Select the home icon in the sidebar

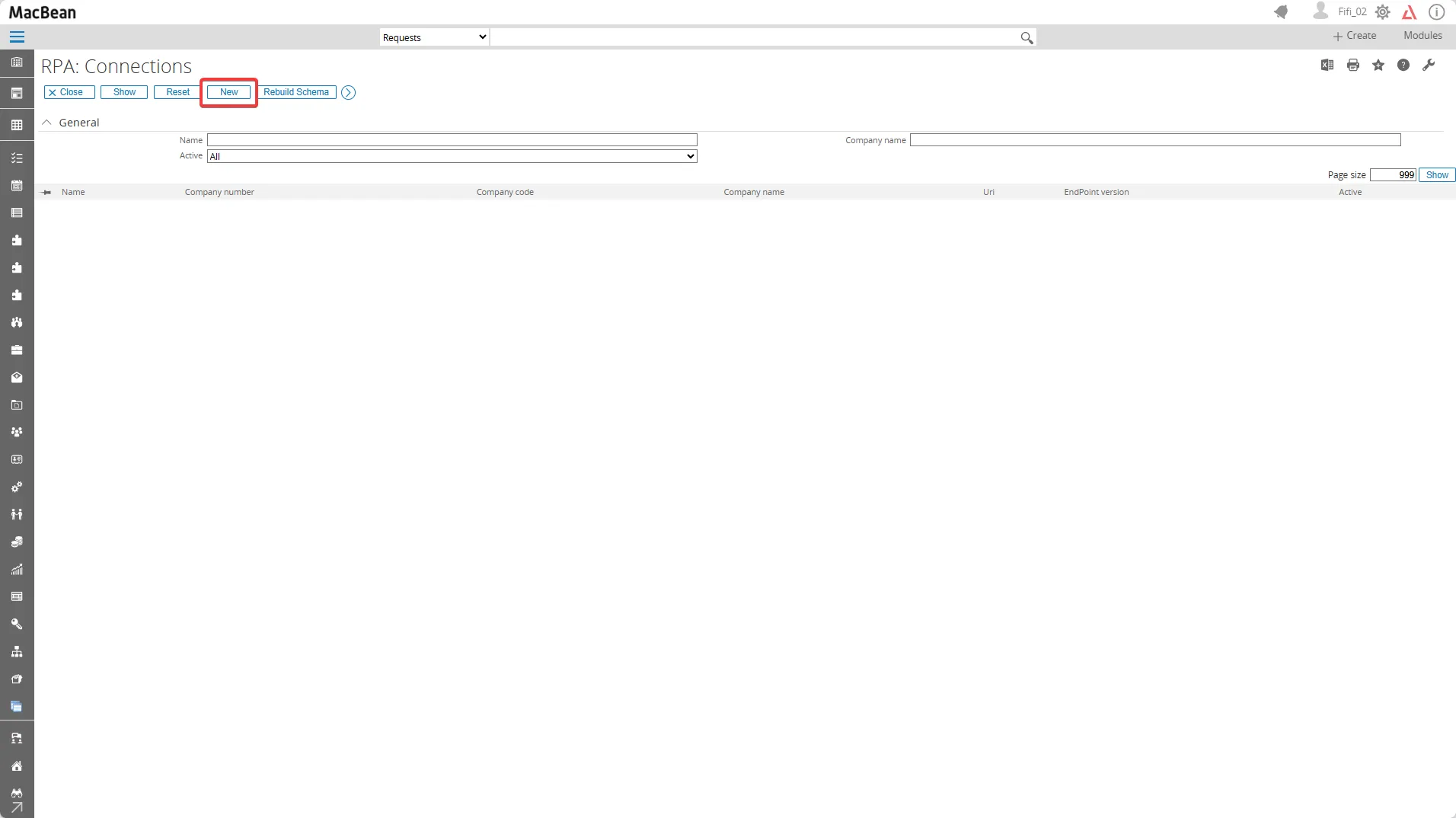[17, 765]
